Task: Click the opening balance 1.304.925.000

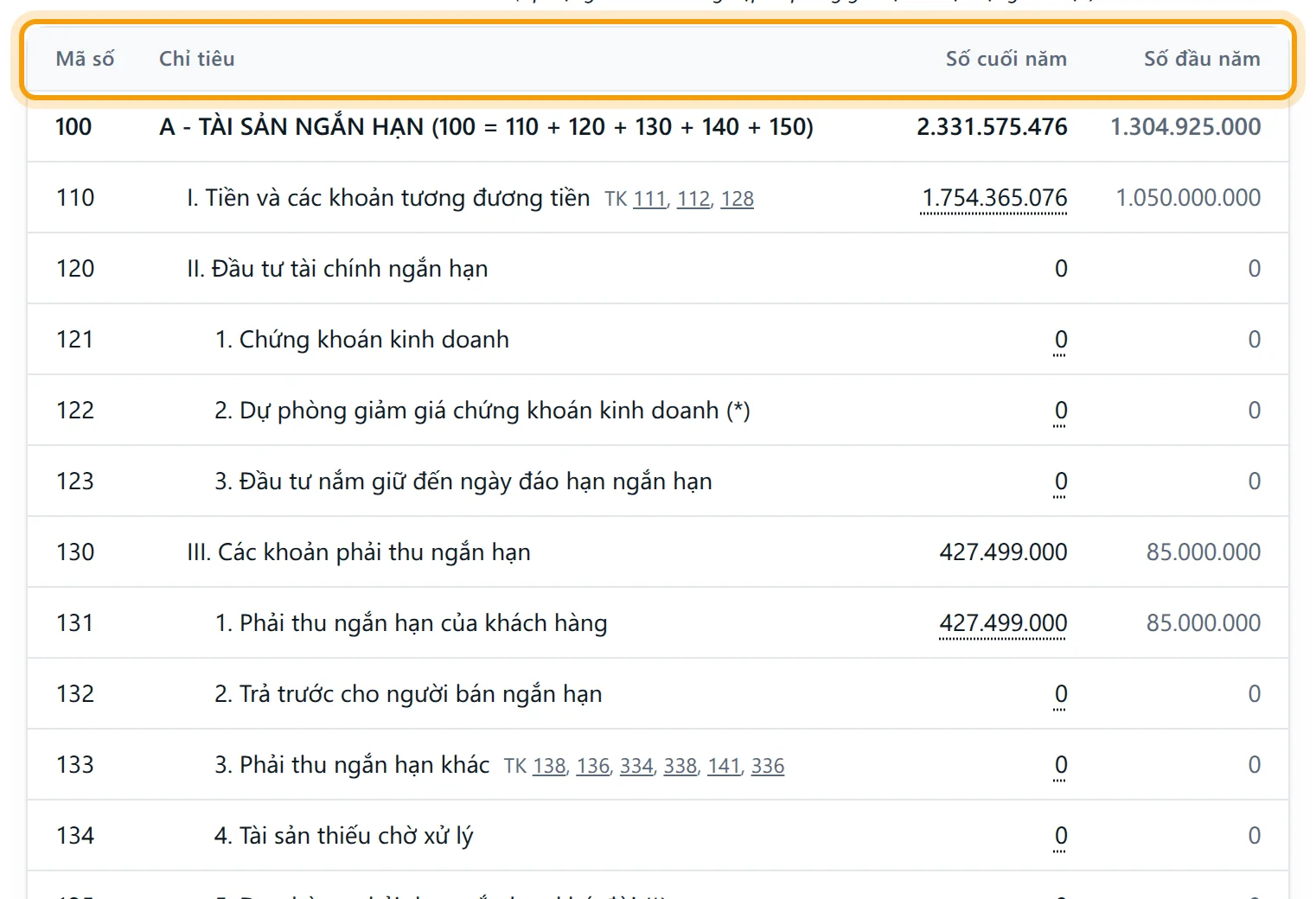Action: pos(1185,127)
